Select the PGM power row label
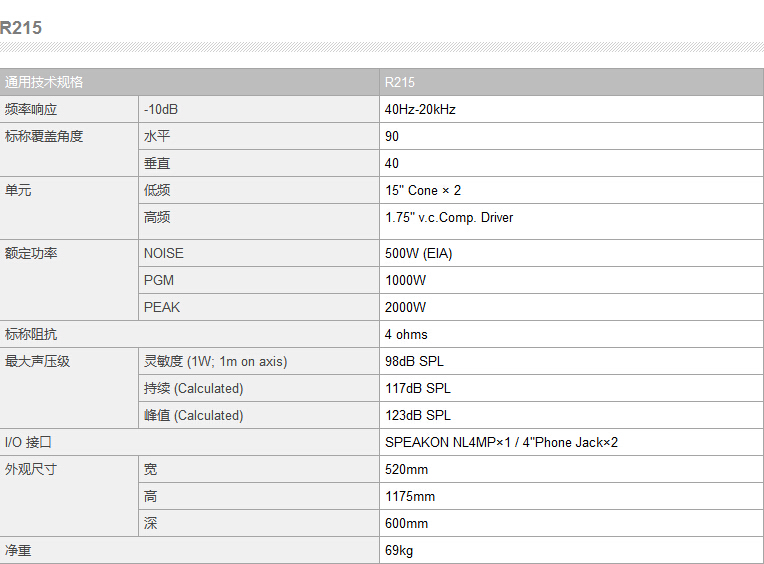The width and height of the screenshot is (764, 564). coord(159,281)
